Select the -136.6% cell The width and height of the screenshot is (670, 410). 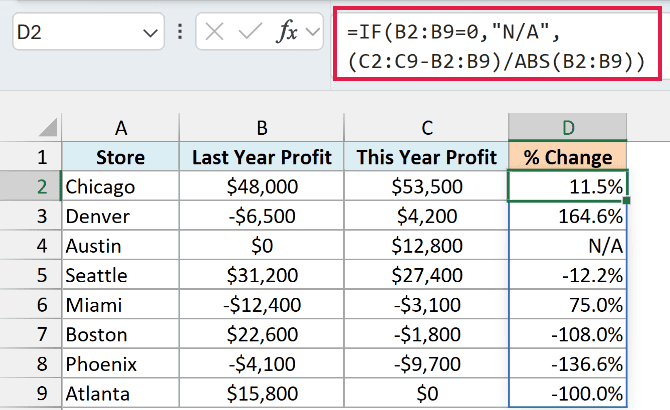tap(567, 363)
